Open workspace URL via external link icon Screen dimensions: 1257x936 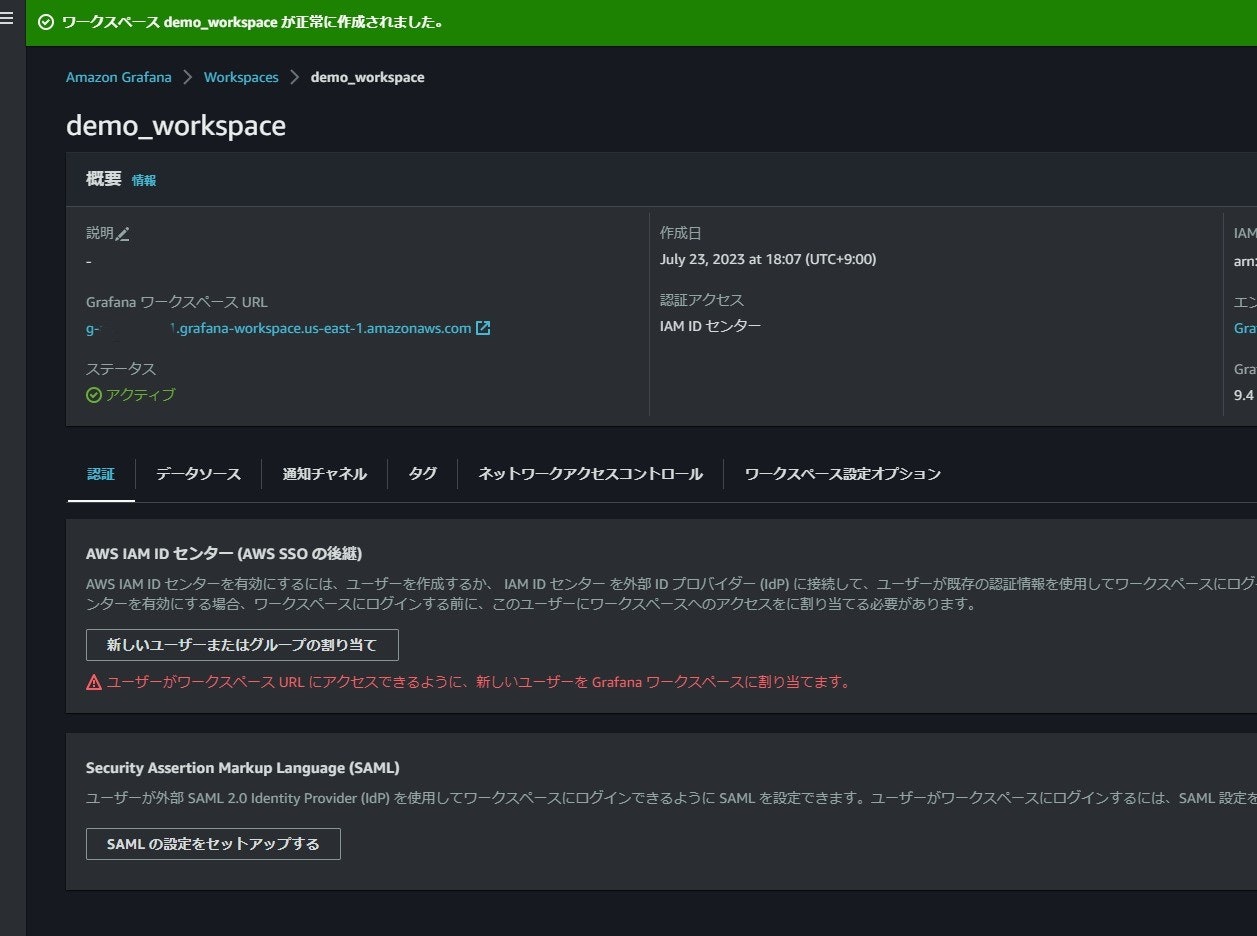point(483,327)
